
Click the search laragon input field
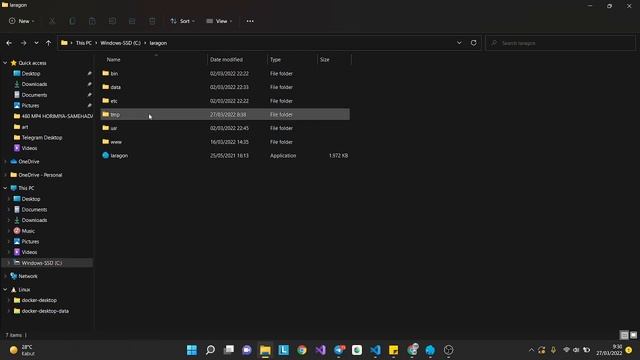pos(560,43)
